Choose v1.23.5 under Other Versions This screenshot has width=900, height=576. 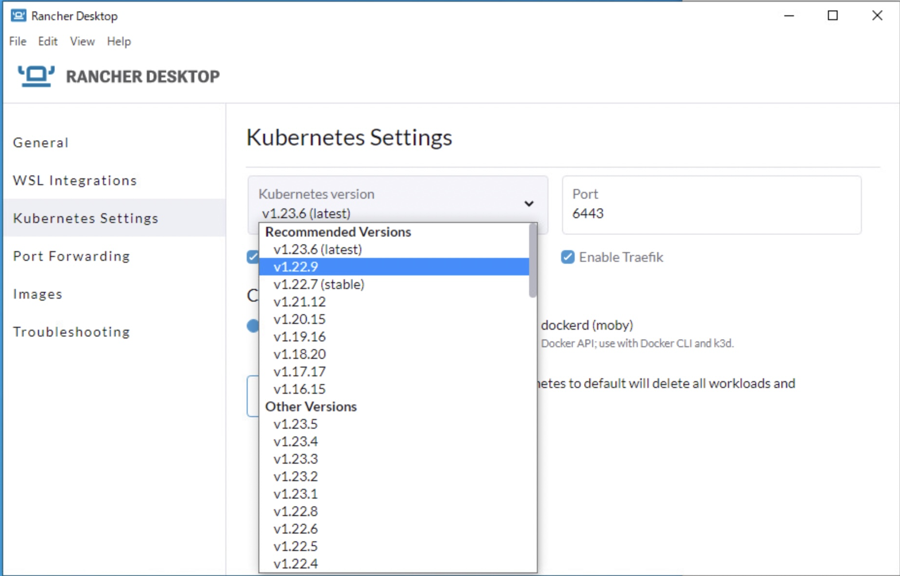394,424
